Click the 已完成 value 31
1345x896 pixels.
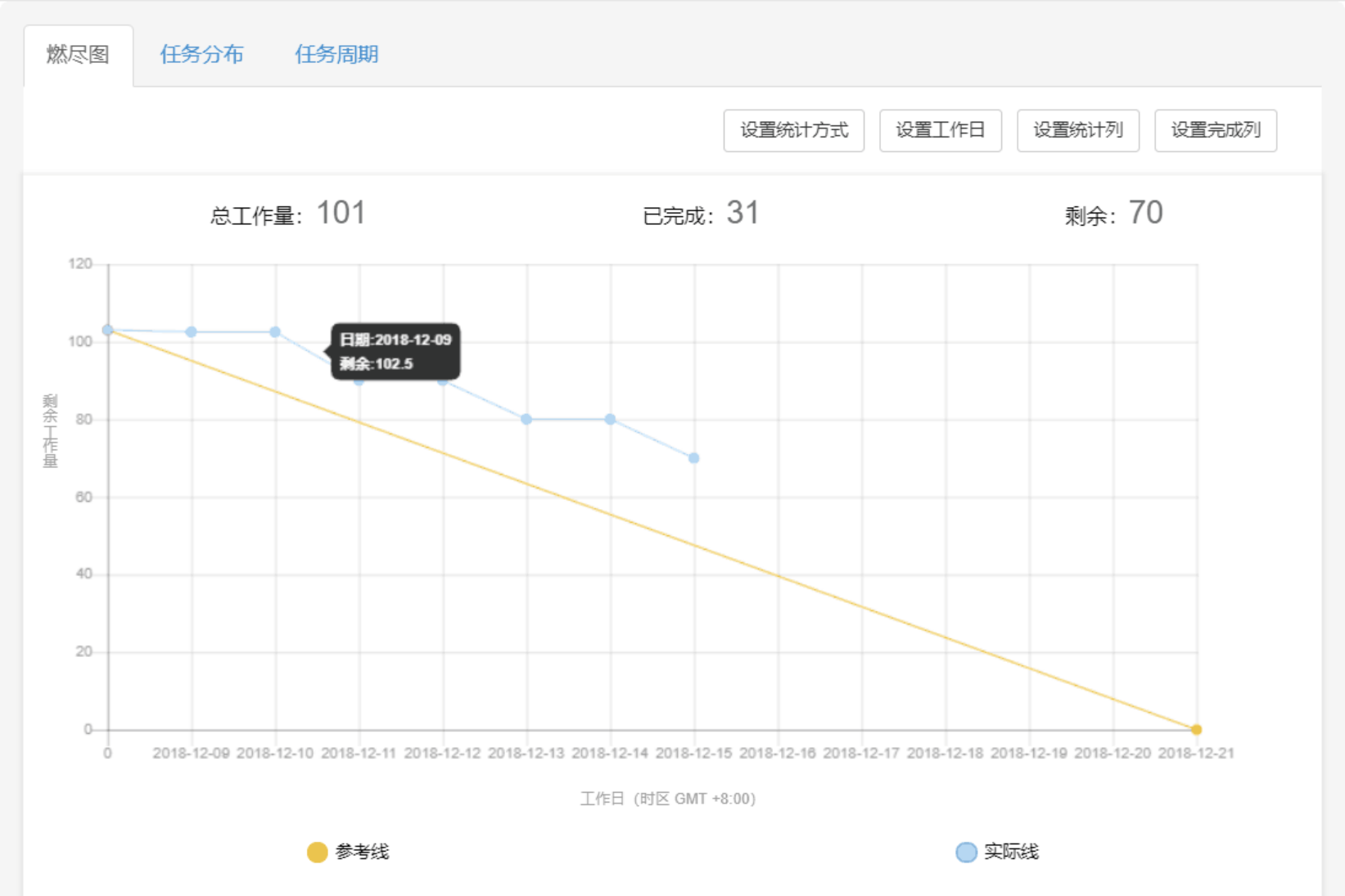click(x=742, y=214)
